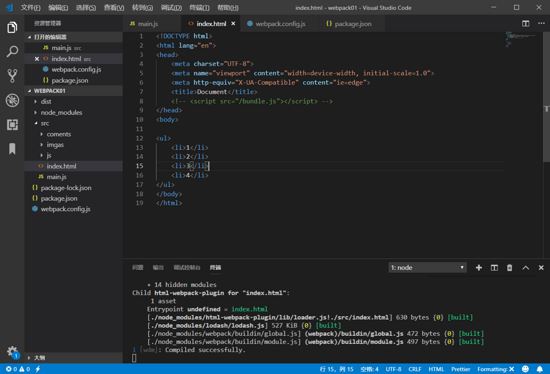550x374 pixels.
Task: Expand the node_modules folder
Action: 61,113
